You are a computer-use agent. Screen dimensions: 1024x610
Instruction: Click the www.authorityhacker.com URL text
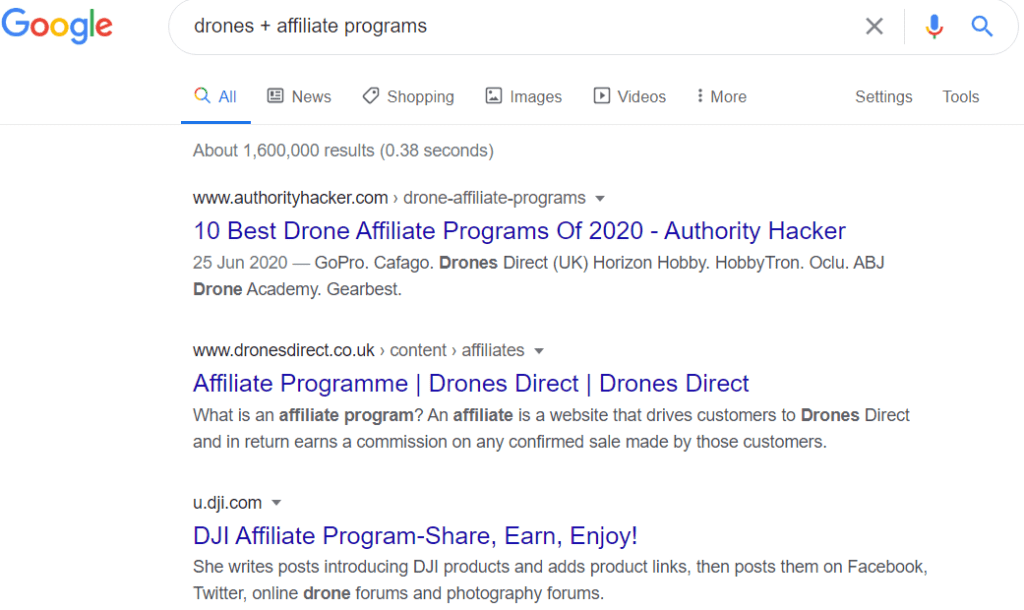click(x=291, y=198)
